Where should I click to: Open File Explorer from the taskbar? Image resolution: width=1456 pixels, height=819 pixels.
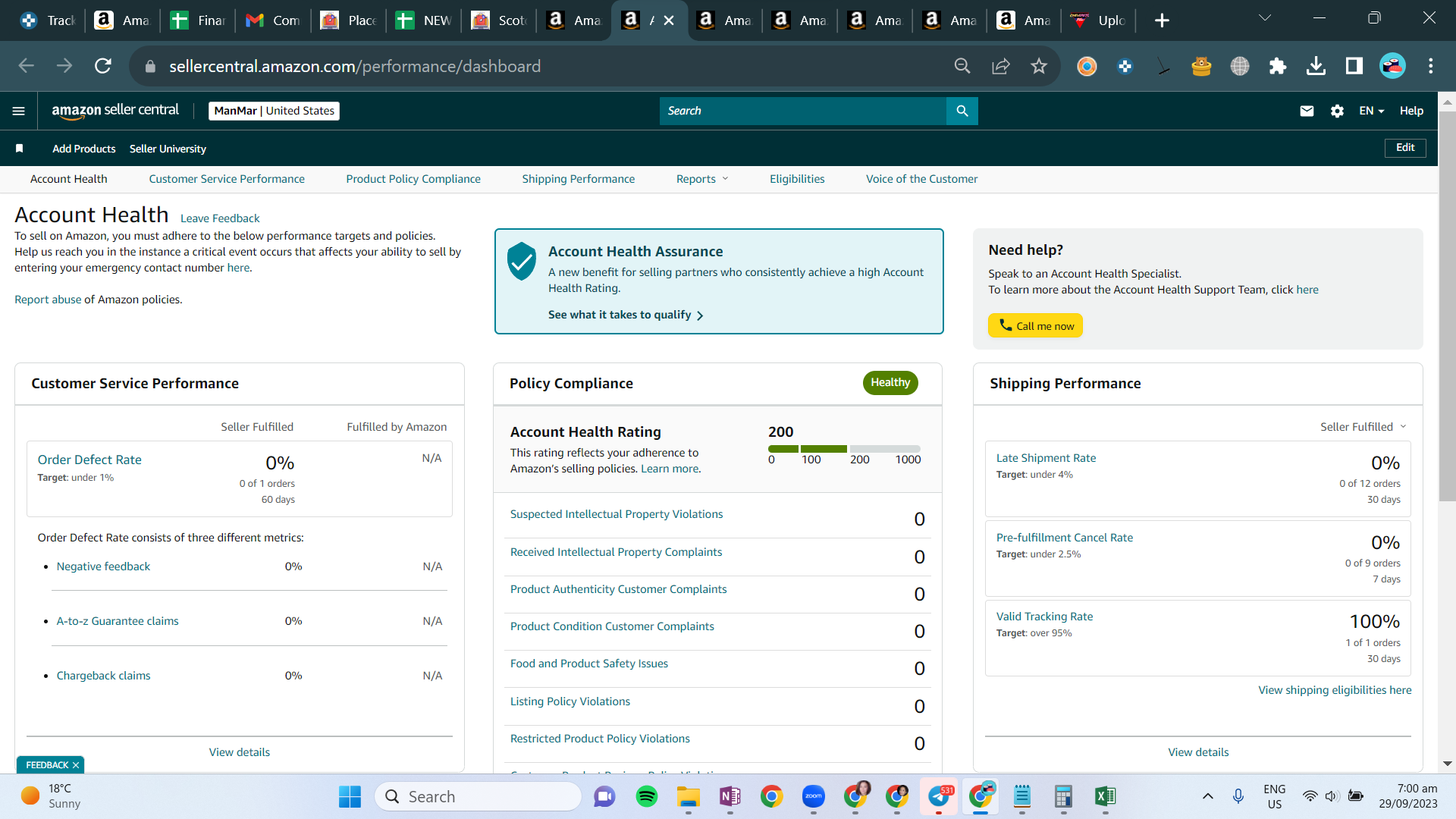pos(689,796)
